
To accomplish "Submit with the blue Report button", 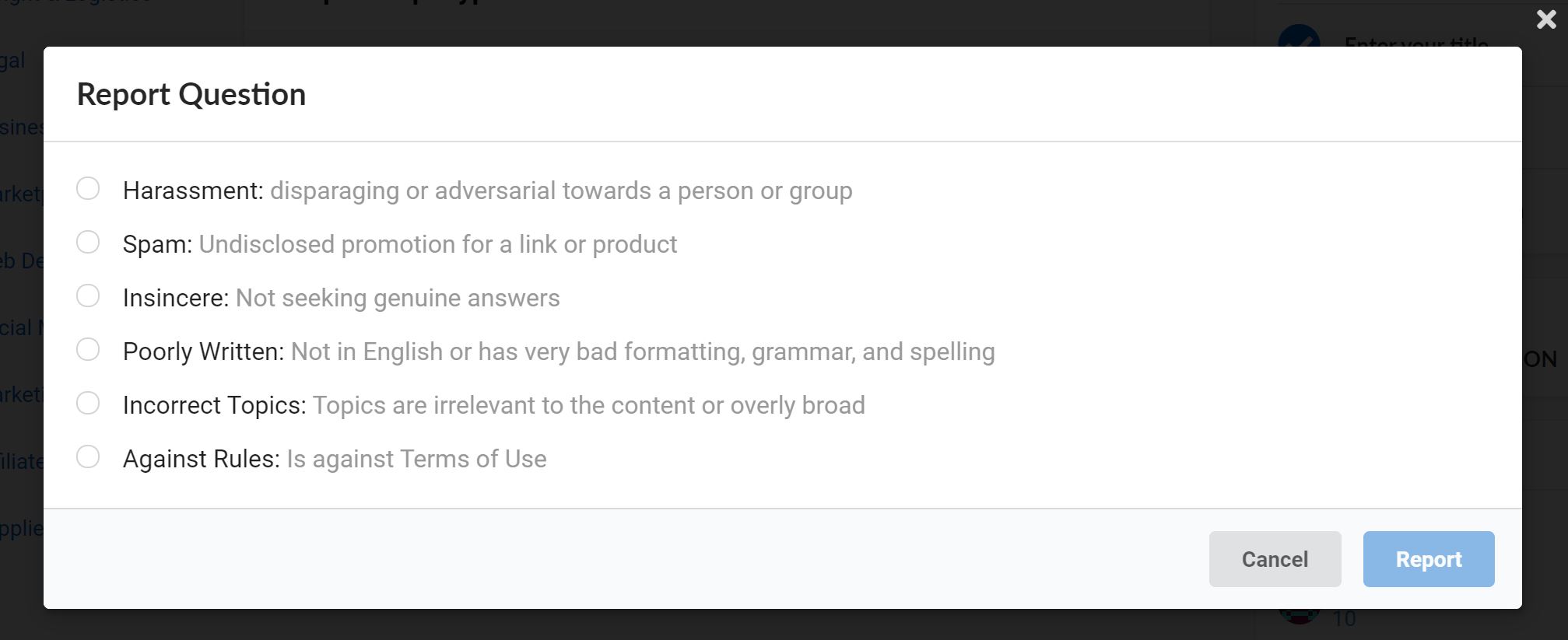I will (x=1428, y=559).
